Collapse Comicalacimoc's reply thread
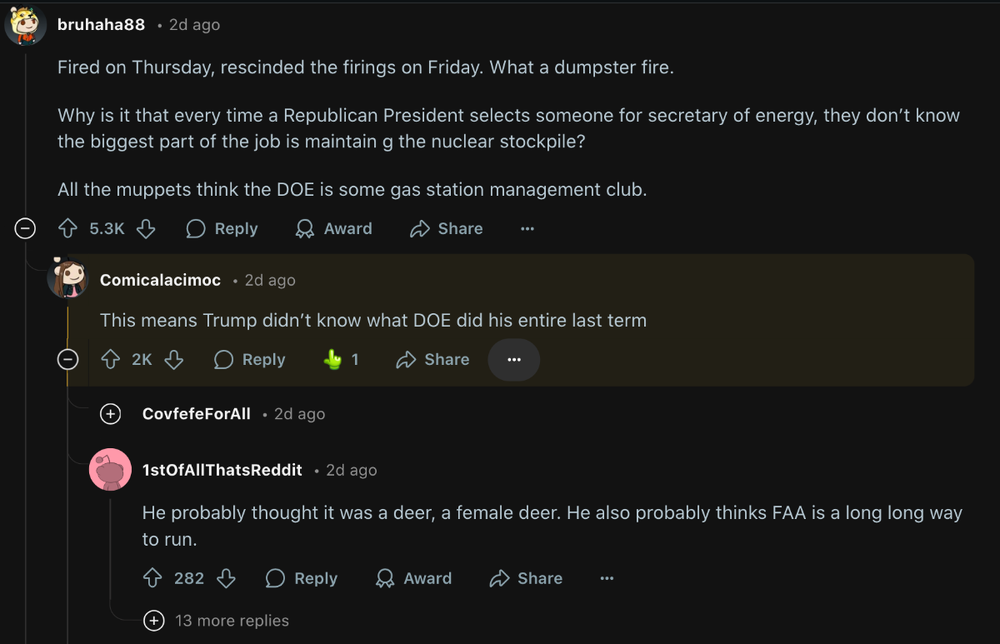Viewport: 1000px width, 644px height. [68, 360]
